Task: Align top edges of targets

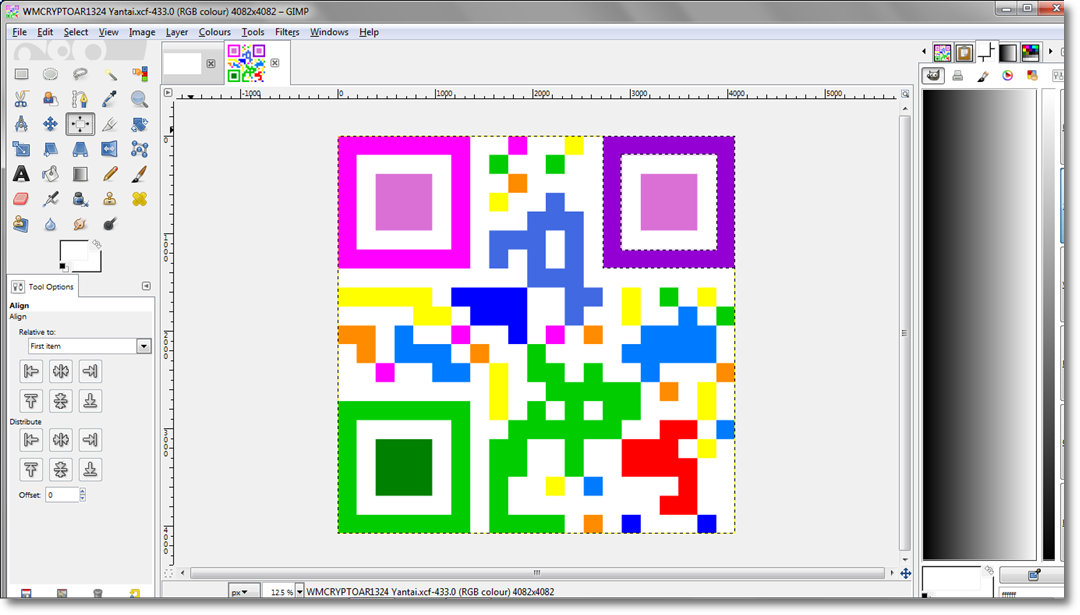Action: (x=31, y=401)
